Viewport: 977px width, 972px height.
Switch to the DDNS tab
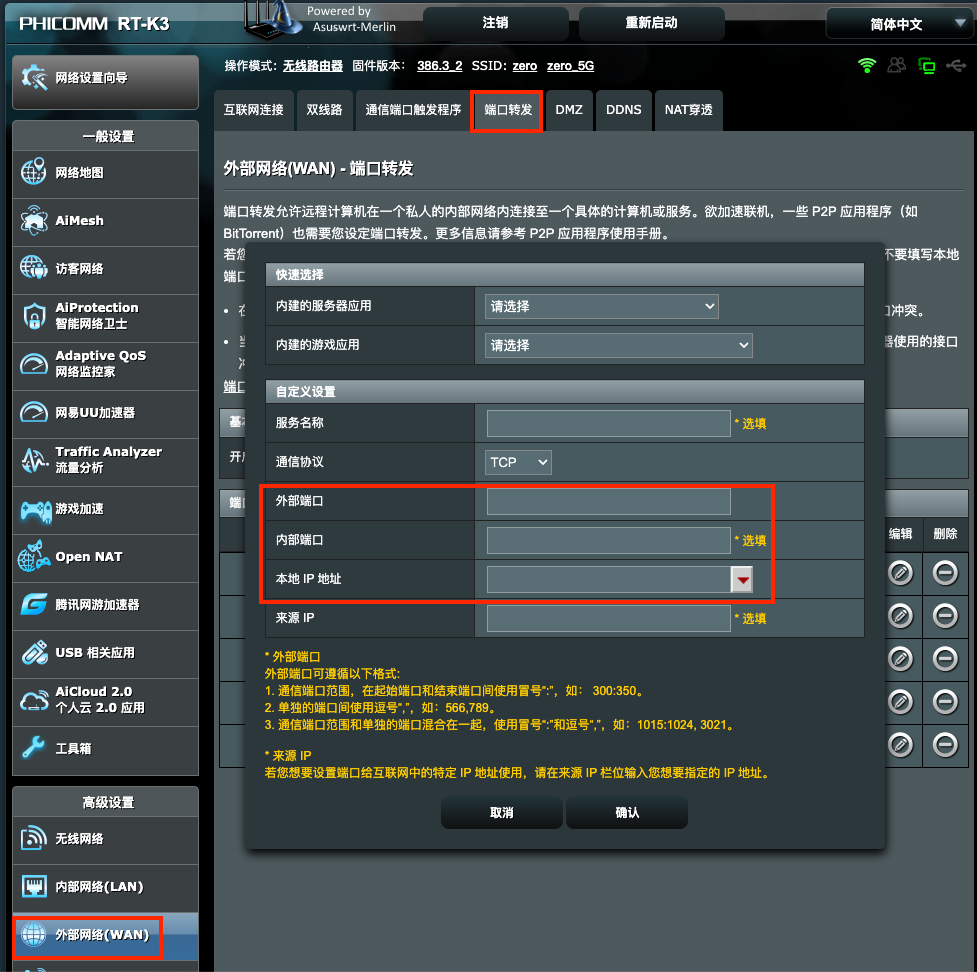[x=624, y=110]
